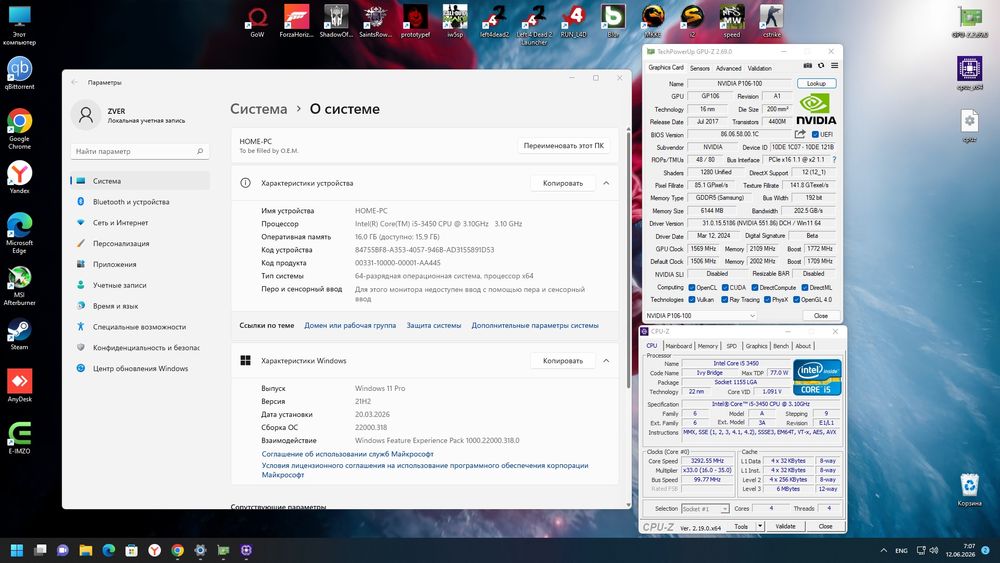Click the GPU-Z refresh icon
Viewport: 1000px width, 563px height.
pyautogui.click(x=821, y=66)
